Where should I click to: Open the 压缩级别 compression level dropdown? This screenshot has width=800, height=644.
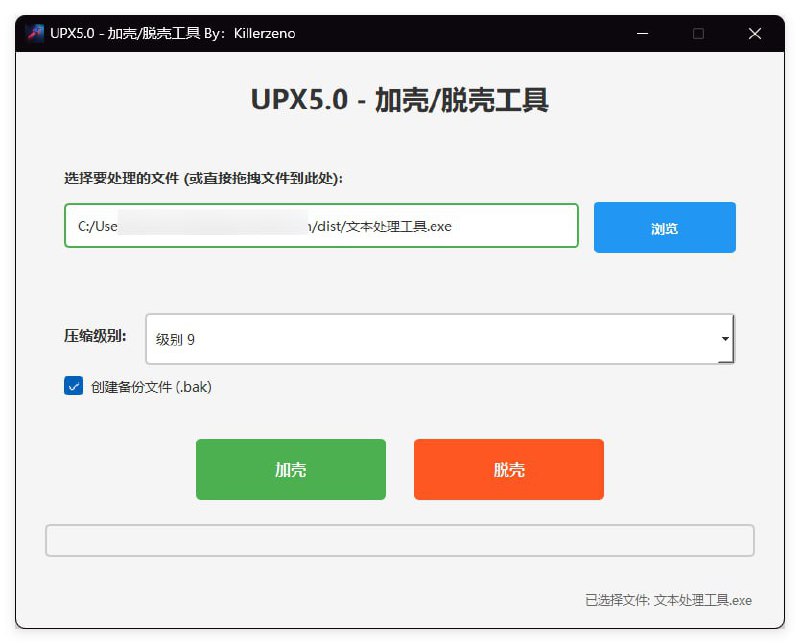tap(437, 339)
